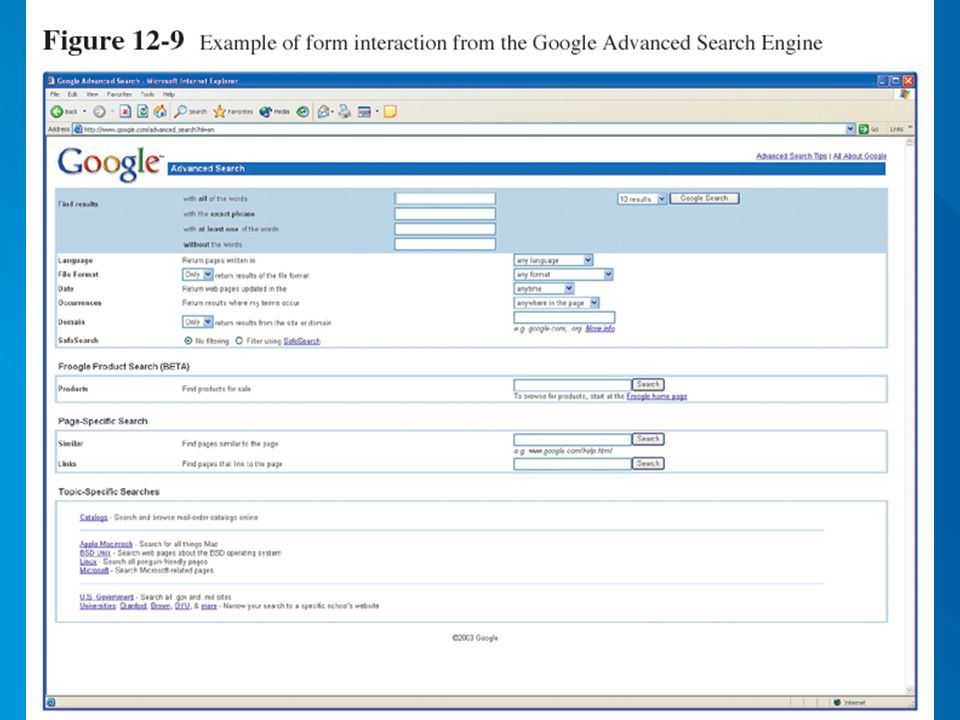
Task: Open Favorites star icon in toolbar
Action: pyautogui.click(x=220, y=111)
